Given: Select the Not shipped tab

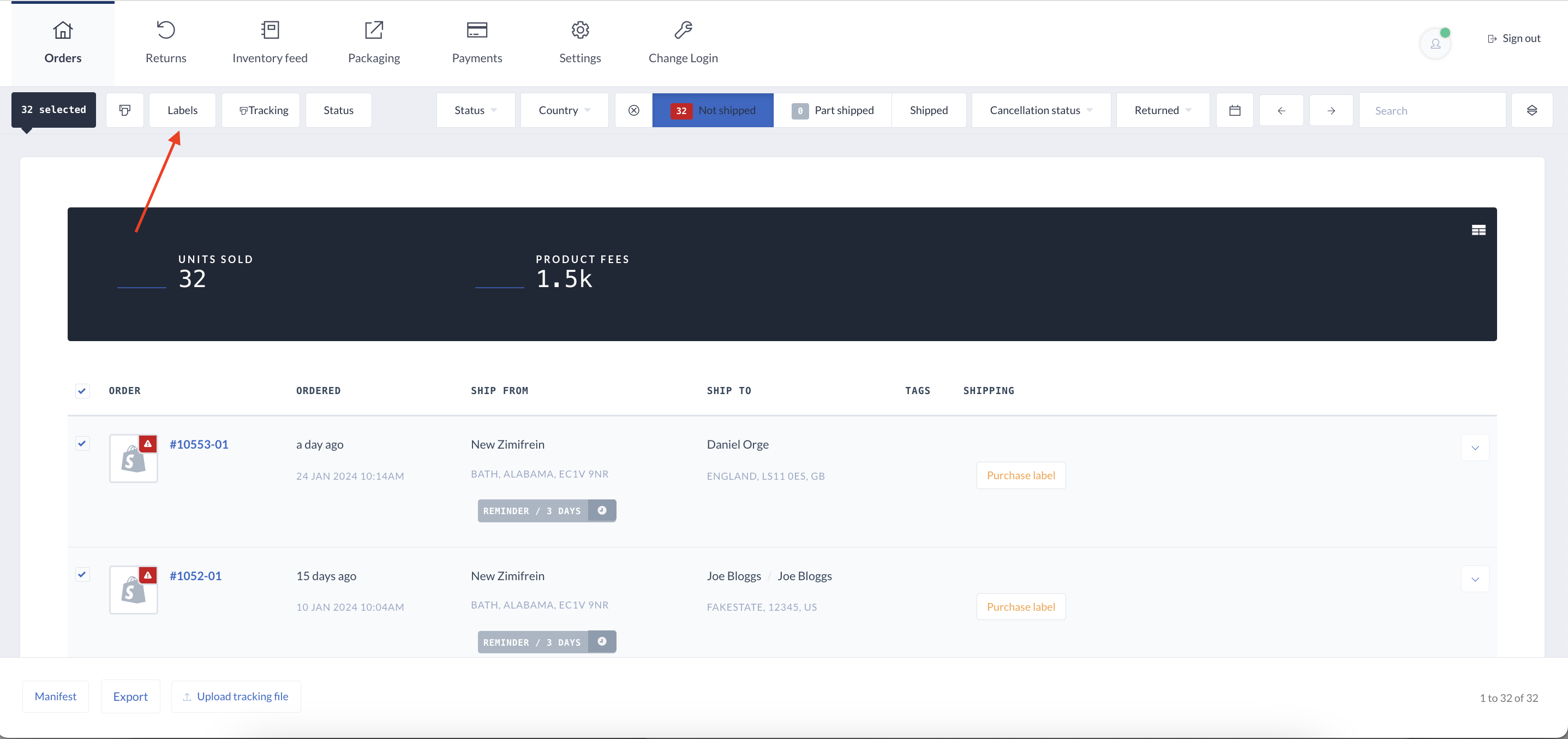Looking at the screenshot, I should point(713,110).
